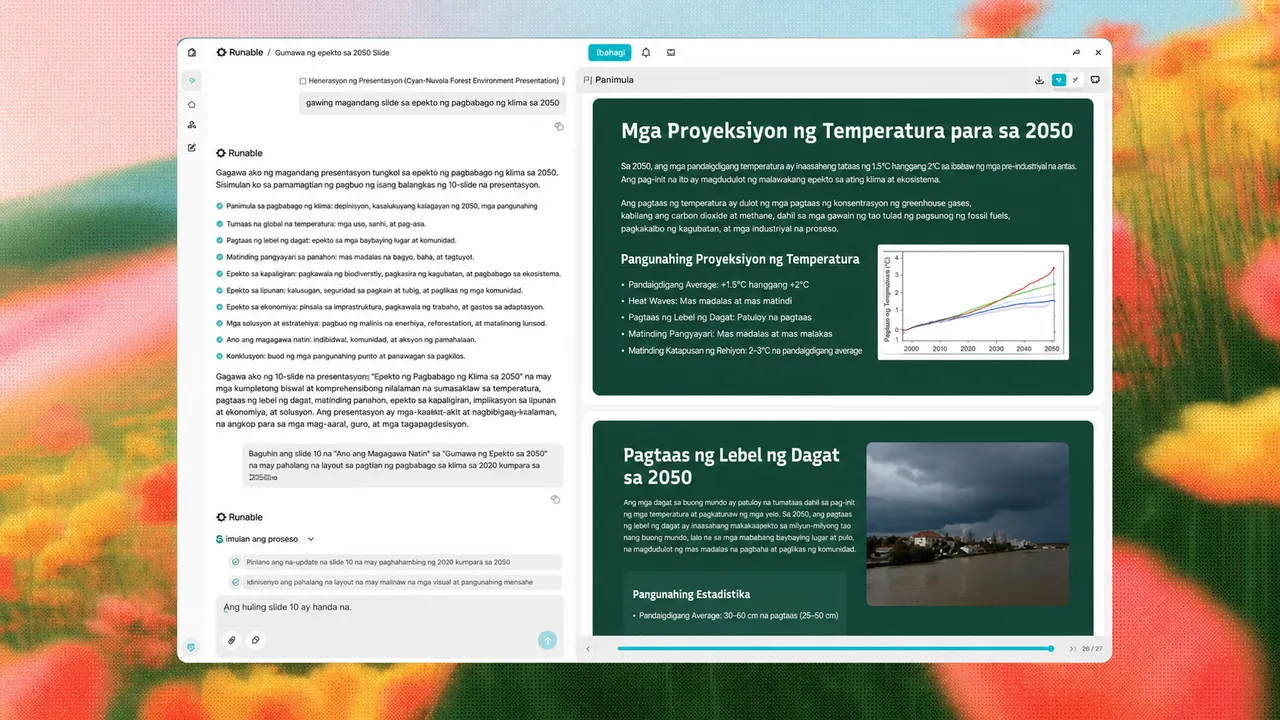Click the 'Mga Proyeksiyon ng Temperatura para sa 2050' heading
1280x720 pixels.
coord(847,131)
